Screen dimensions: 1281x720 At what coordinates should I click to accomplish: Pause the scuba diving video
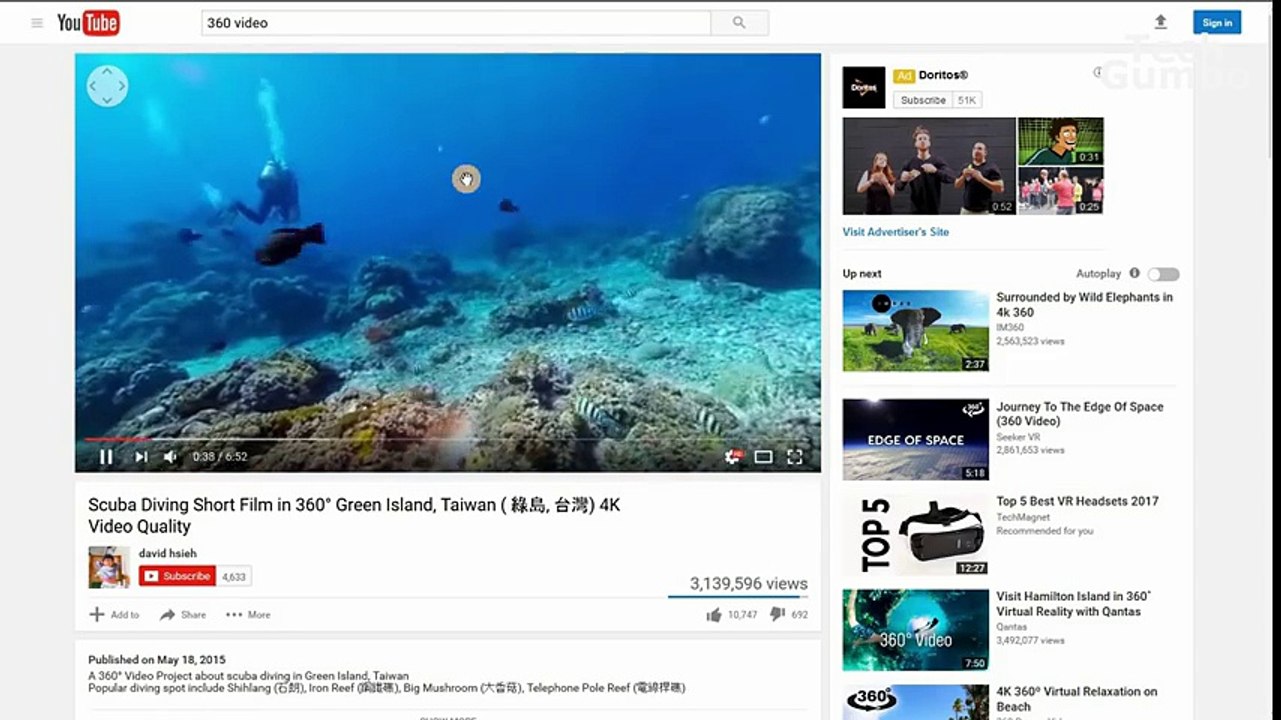pyautogui.click(x=106, y=457)
